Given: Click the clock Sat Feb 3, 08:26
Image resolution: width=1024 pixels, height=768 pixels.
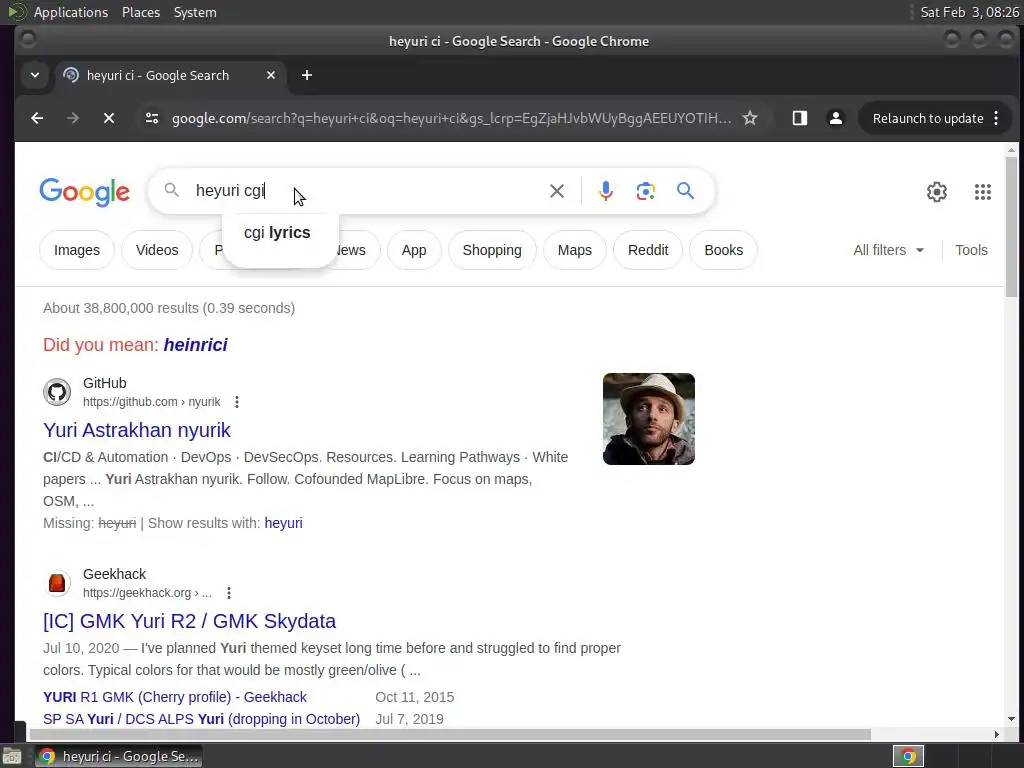Looking at the screenshot, I should (x=969, y=12).
